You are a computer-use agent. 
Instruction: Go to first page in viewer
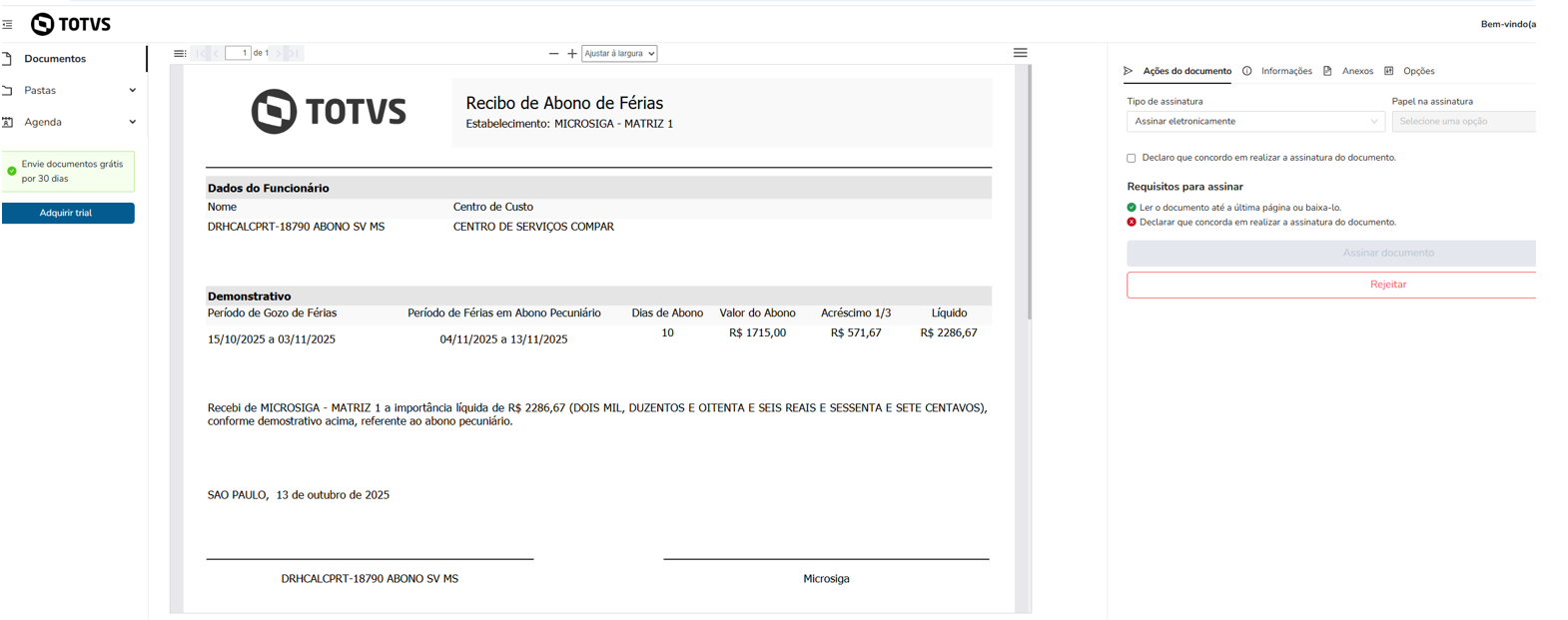(x=200, y=54)
